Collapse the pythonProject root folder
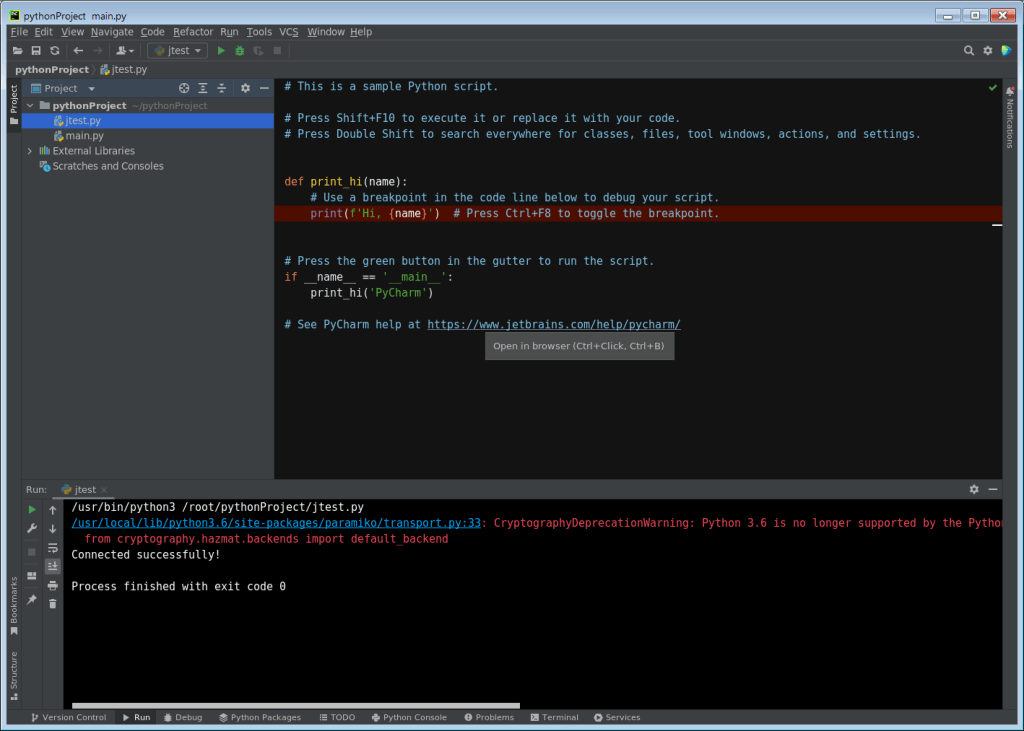 coord(30,105)
